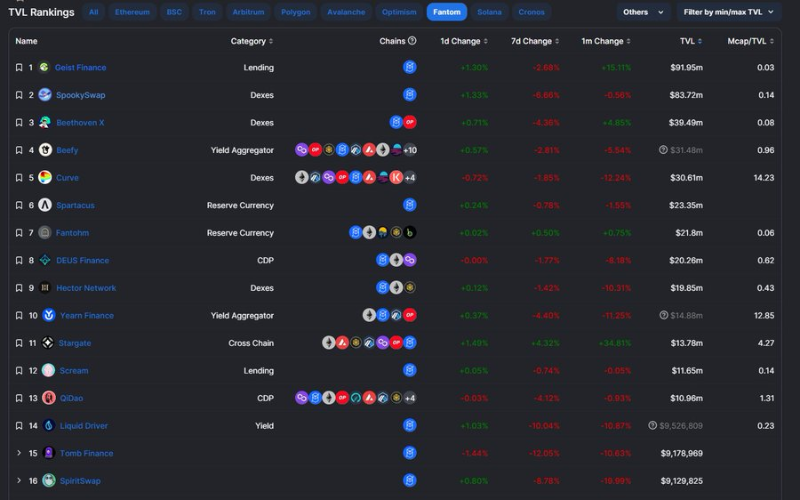Switch to the Ethereum chain tab
This screenshot has width=800, height=500.
[x=132, y=12]
